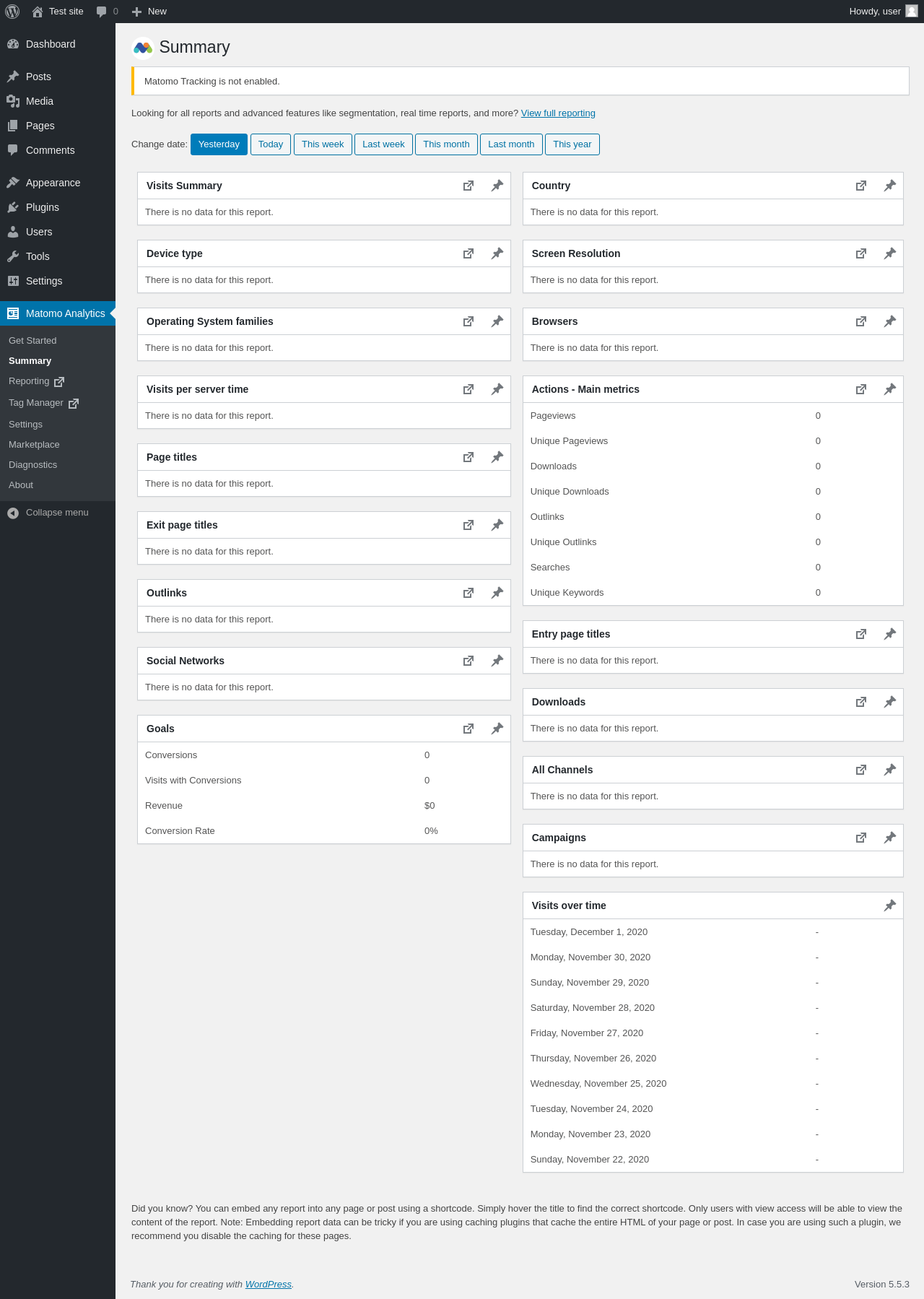Open Browsers report external link icon
Screen dimensions: 924x1299
click(x=861, y=321)
